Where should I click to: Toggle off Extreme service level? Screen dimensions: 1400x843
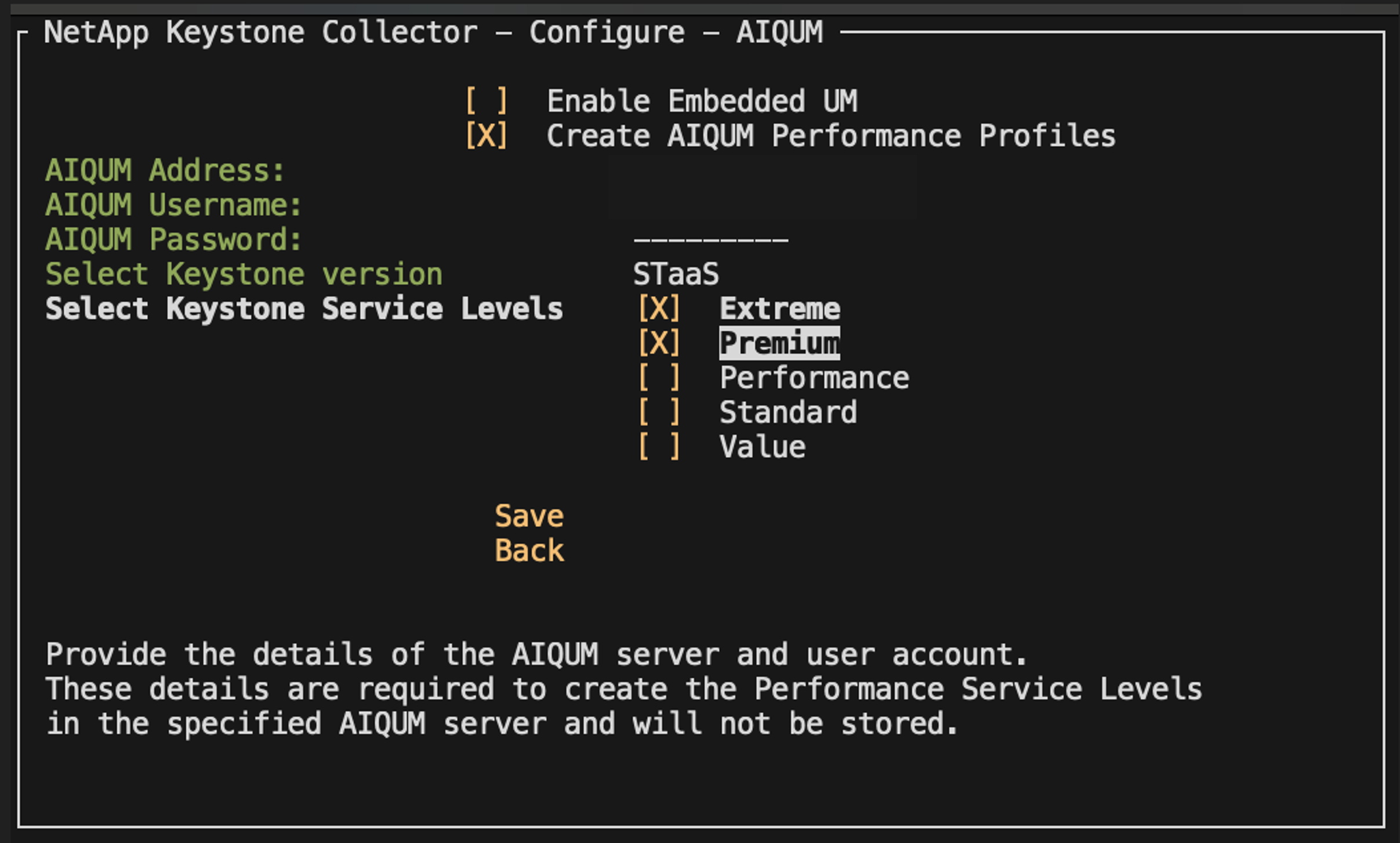641,308
